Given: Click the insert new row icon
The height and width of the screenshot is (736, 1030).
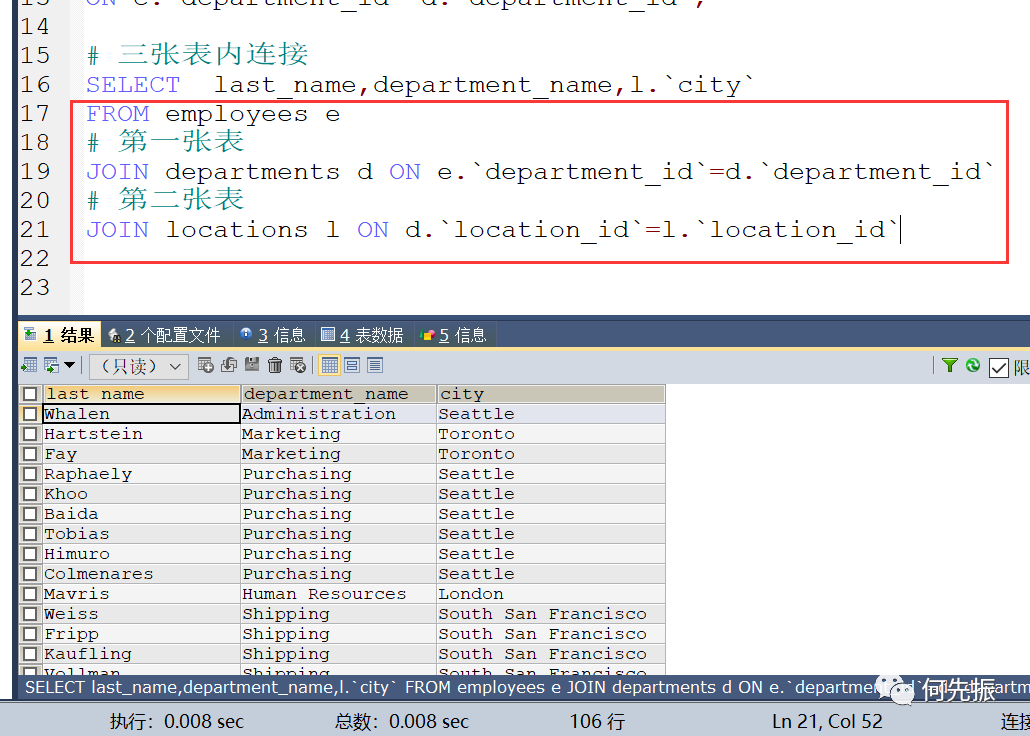Looking at the screenshot, I should [206, 365].
